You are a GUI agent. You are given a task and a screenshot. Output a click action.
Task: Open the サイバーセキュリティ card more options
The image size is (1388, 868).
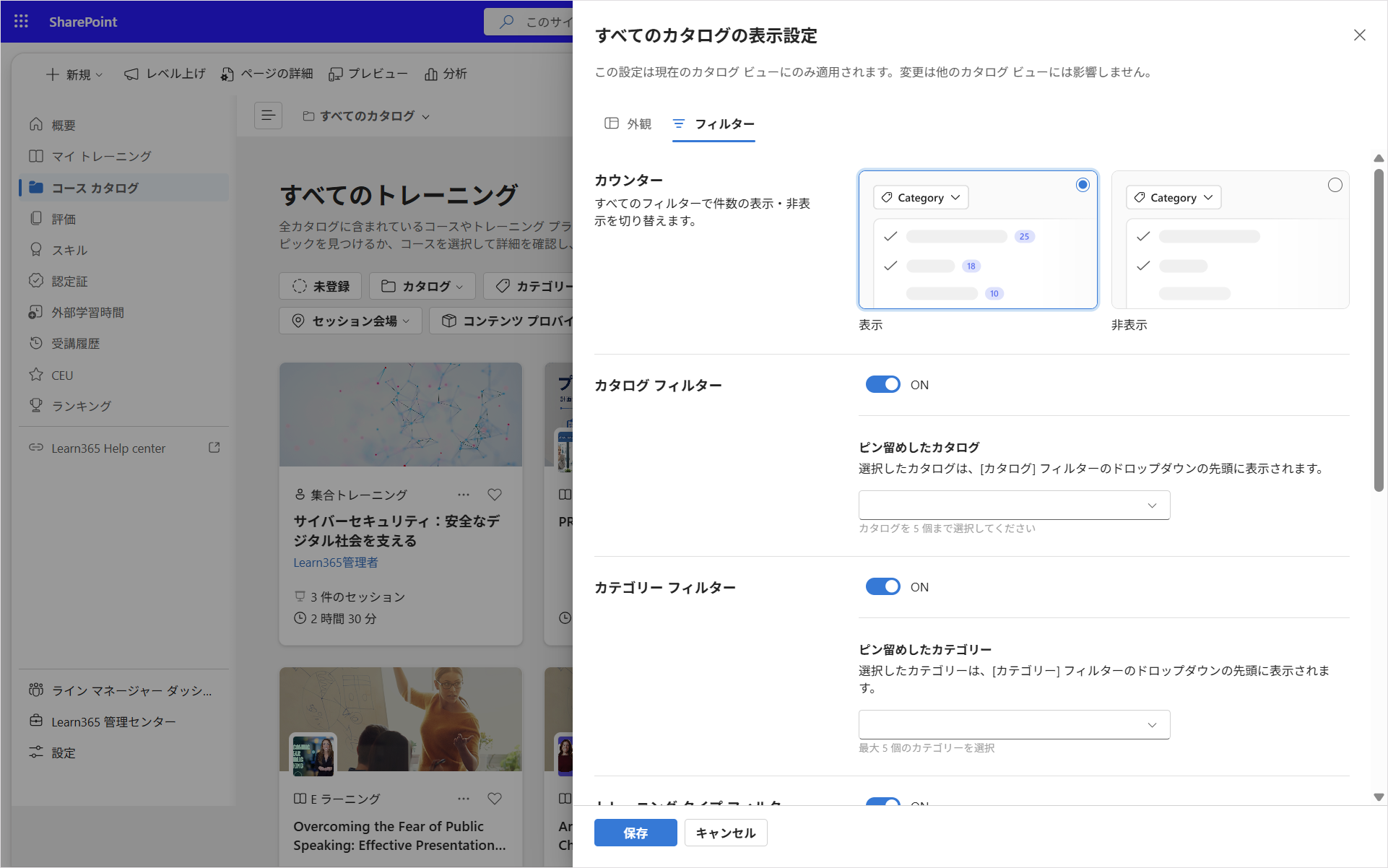(x=464, y=495)
